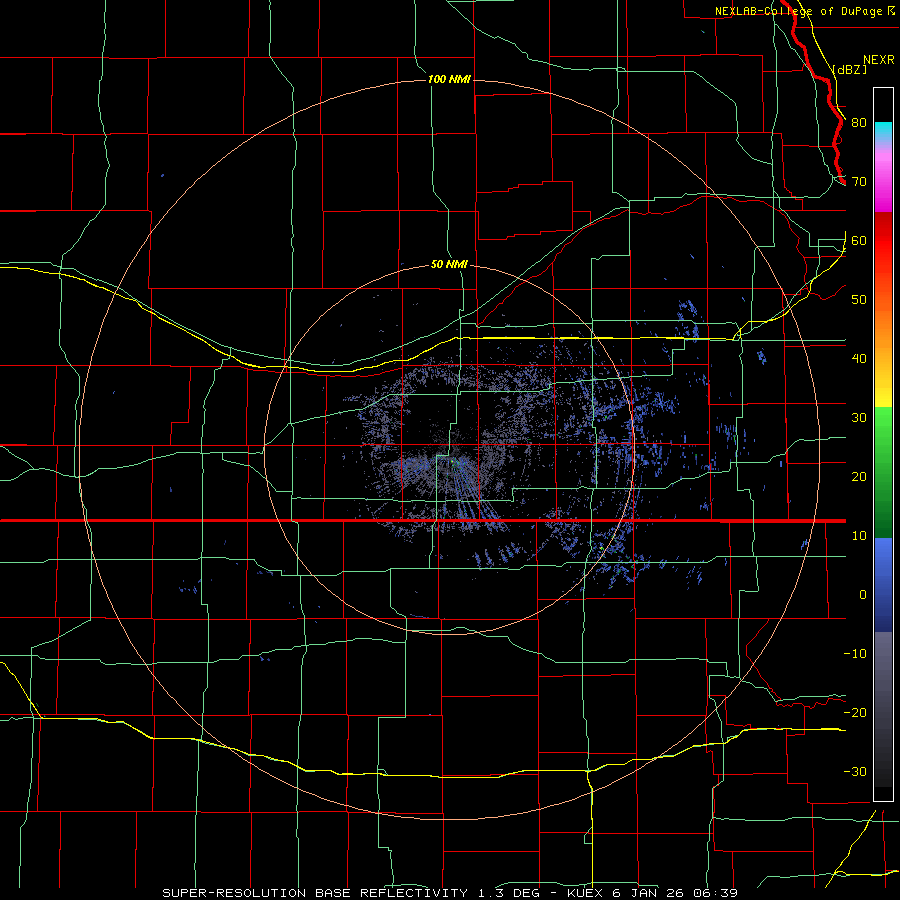Click the 0 value on the dBZ scale
The image size is (900, 900).
coord(863,595)
